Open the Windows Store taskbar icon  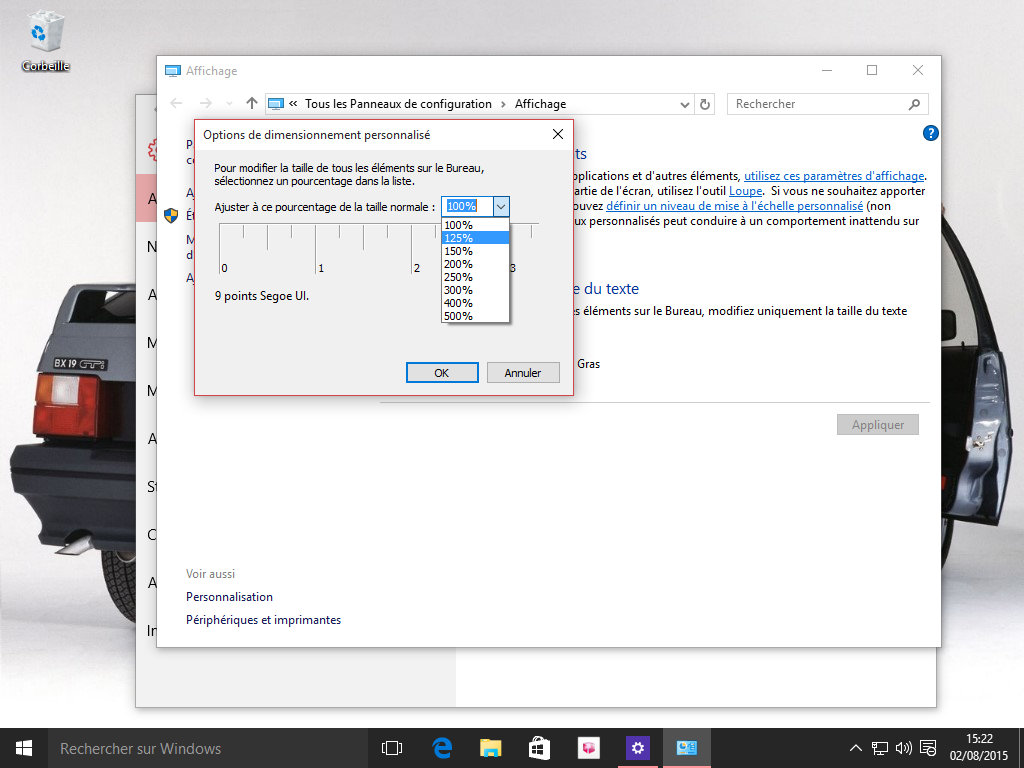[539, 748]
